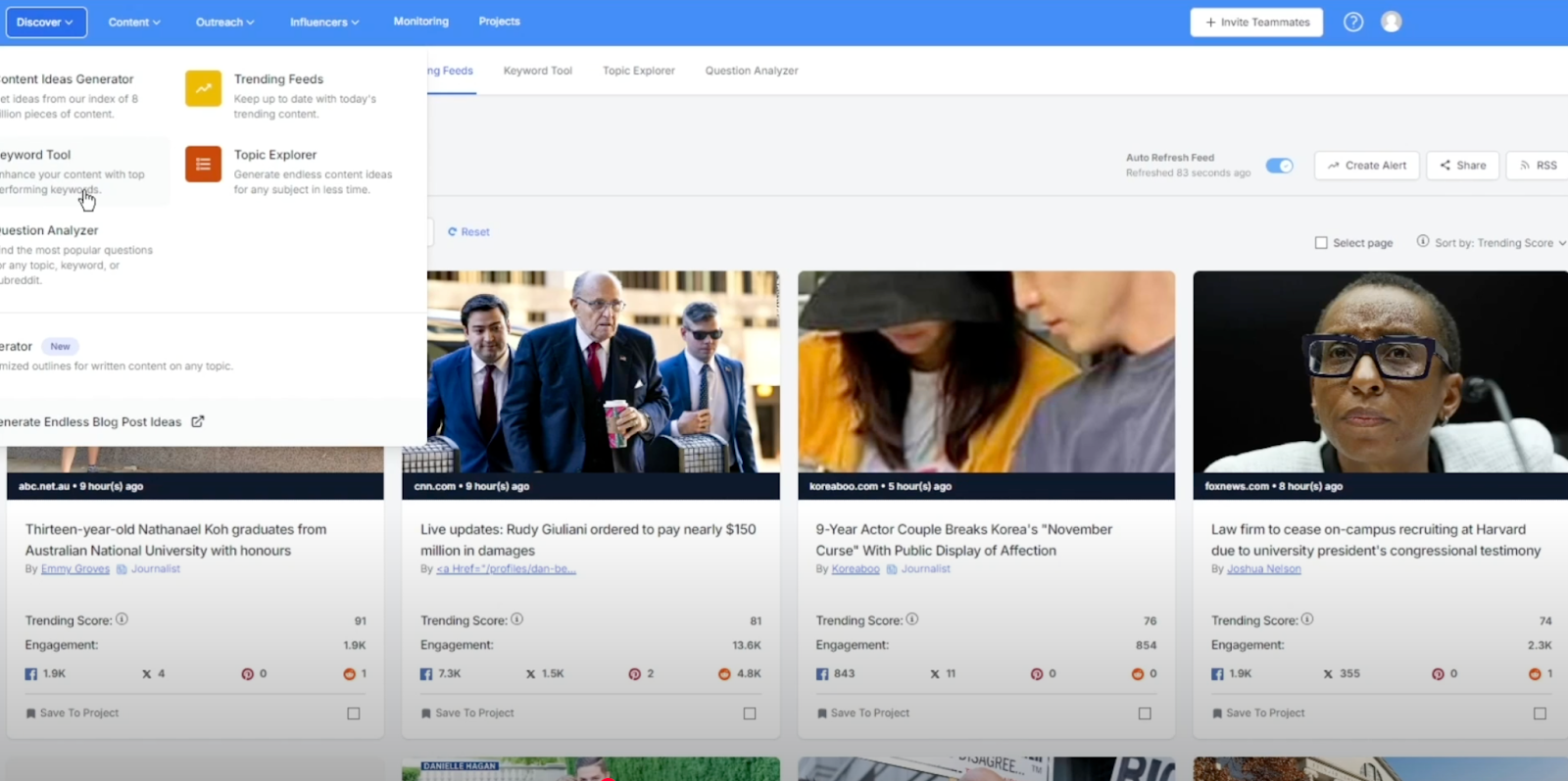This screenshot has width=1568, height=781.
Task: Click external link icon beside Blog Post Ideas
Action: point(198,421)
